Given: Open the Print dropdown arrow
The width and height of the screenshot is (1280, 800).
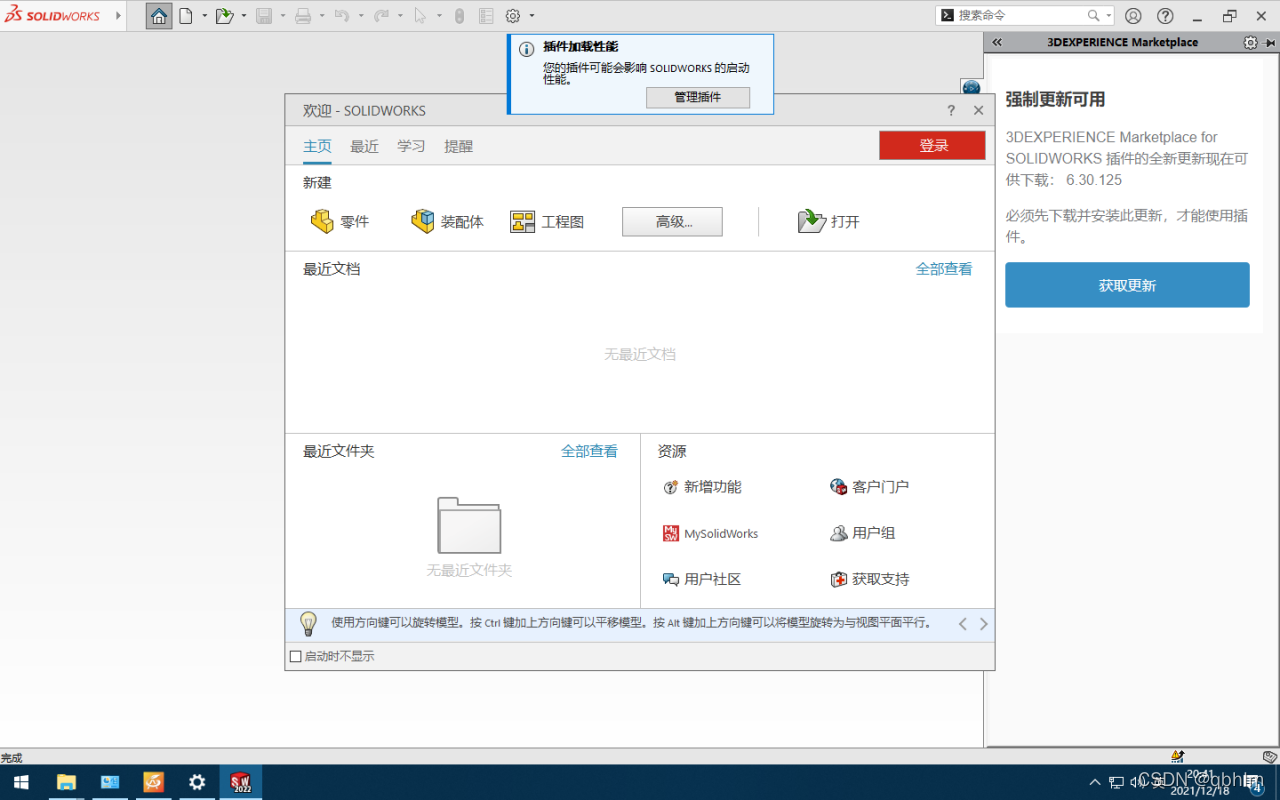Looking at the screenshot, I should (x=322, y=16).
